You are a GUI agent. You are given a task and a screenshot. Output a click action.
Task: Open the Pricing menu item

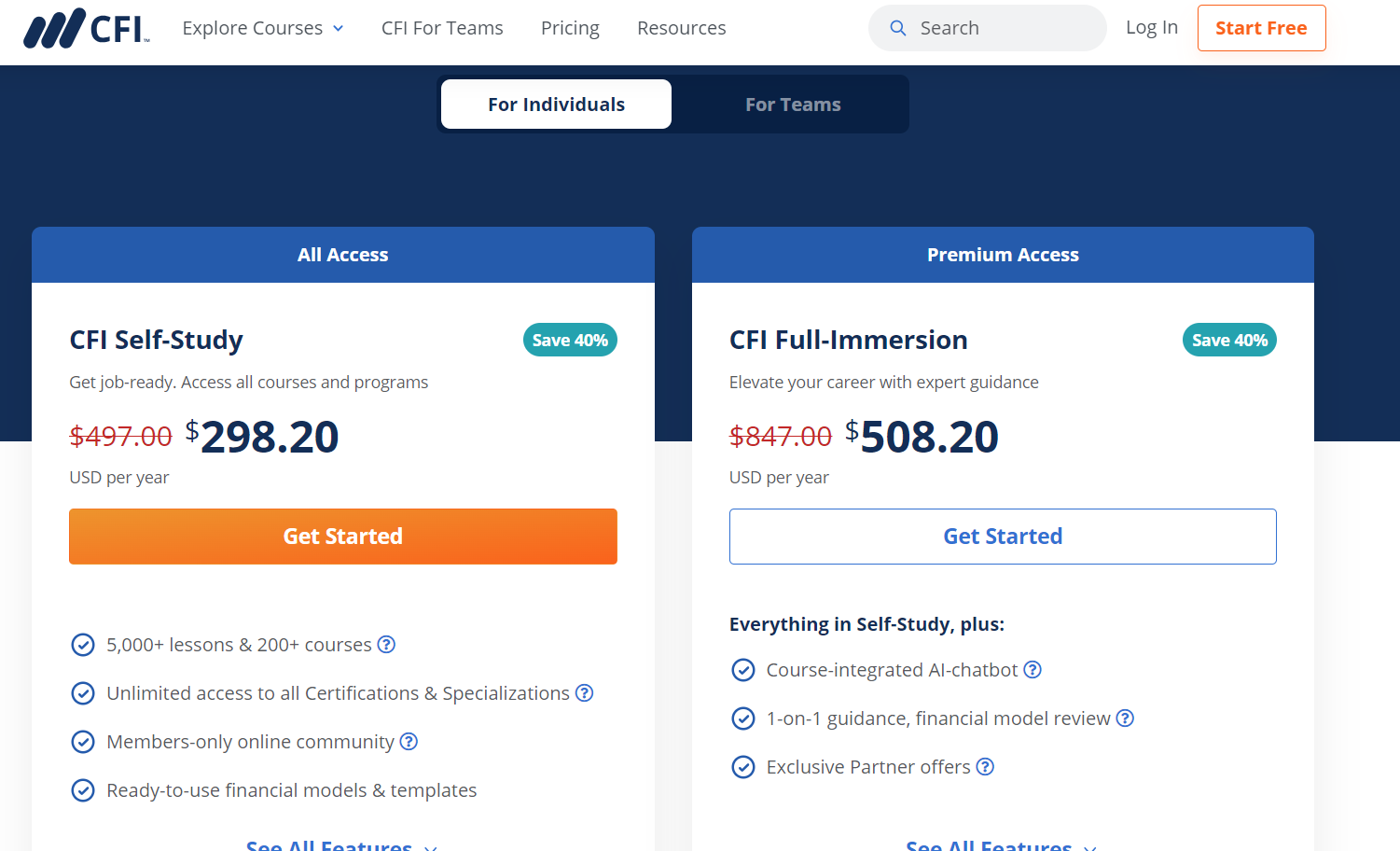(570, 28)
